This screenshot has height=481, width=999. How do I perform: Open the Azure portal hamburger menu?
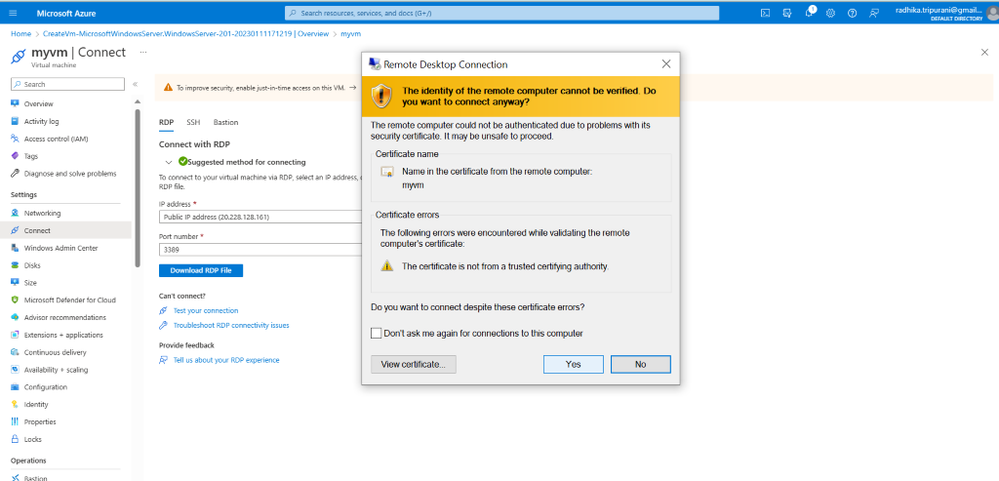(x=13, y=13)
